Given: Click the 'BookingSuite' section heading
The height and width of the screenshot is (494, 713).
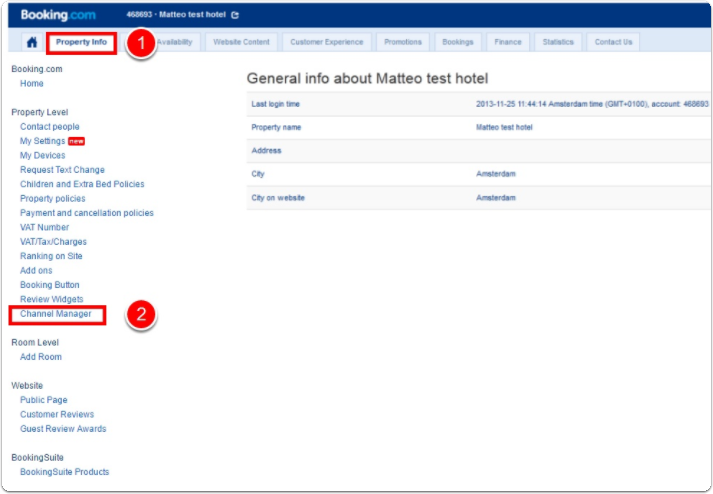Looking at the screenshot, I should 38,458.
